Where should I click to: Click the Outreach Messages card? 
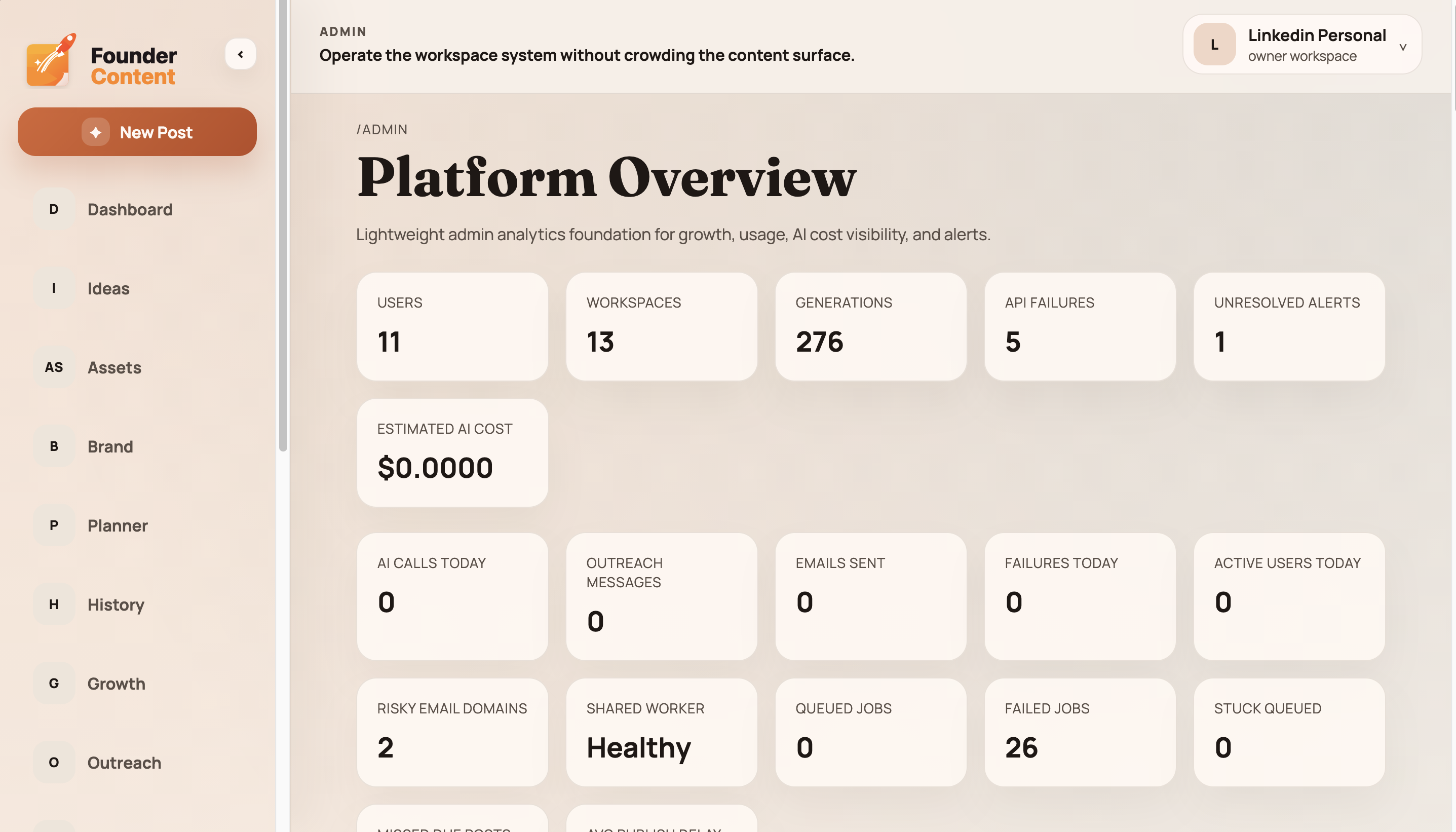click(x=662, y=596)
